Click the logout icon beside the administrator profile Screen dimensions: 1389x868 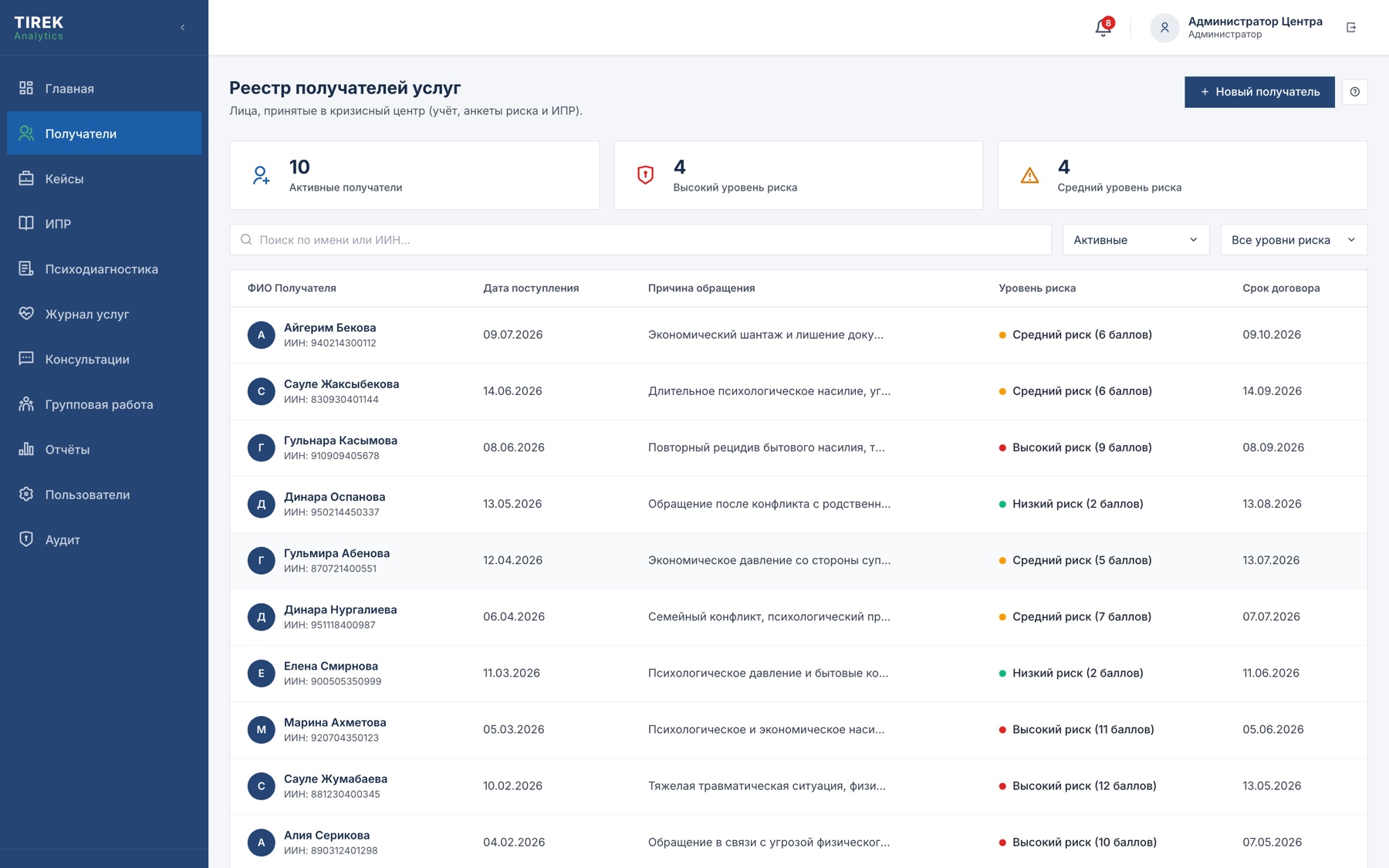coord(1351,28)
